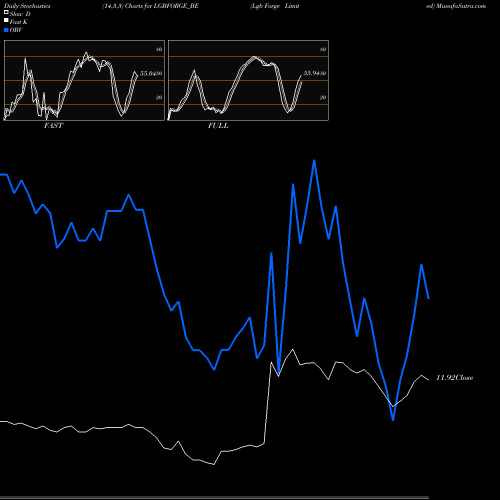This screenshot has width=500, height=500.
Task: Click the 55.04 value in FAST chart
Action: pos(148,73)
